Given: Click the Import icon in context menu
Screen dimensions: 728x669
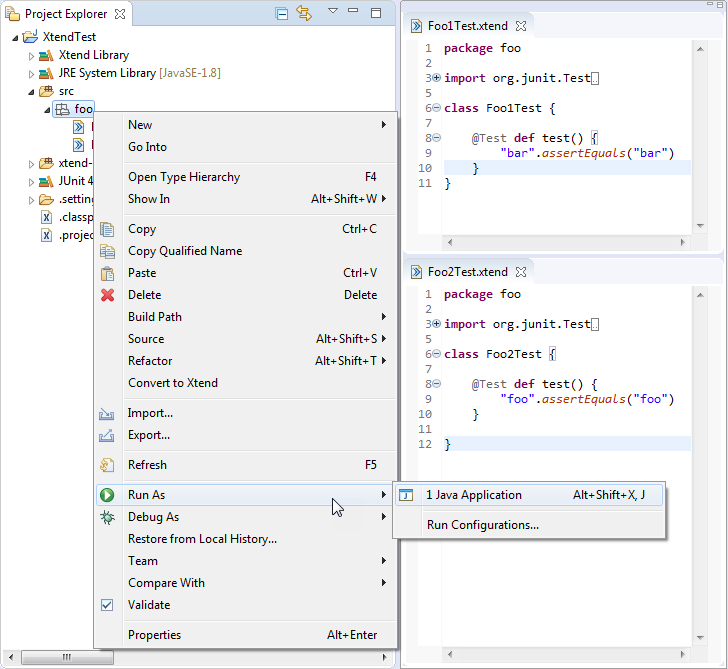Looking at the screenshot, I should (x=106, y=414).
